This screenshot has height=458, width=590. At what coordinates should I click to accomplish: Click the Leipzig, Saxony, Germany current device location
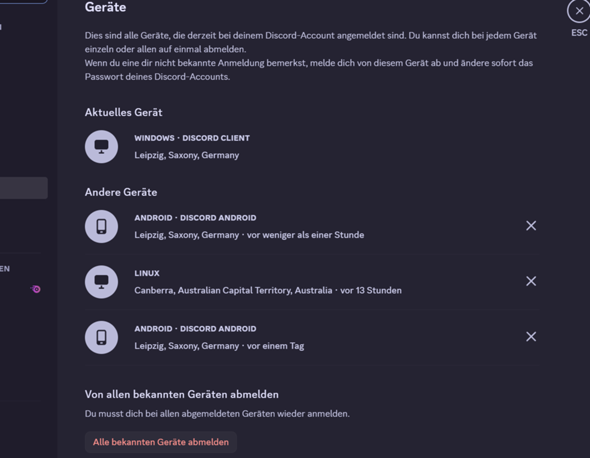(x=187, y=155)
